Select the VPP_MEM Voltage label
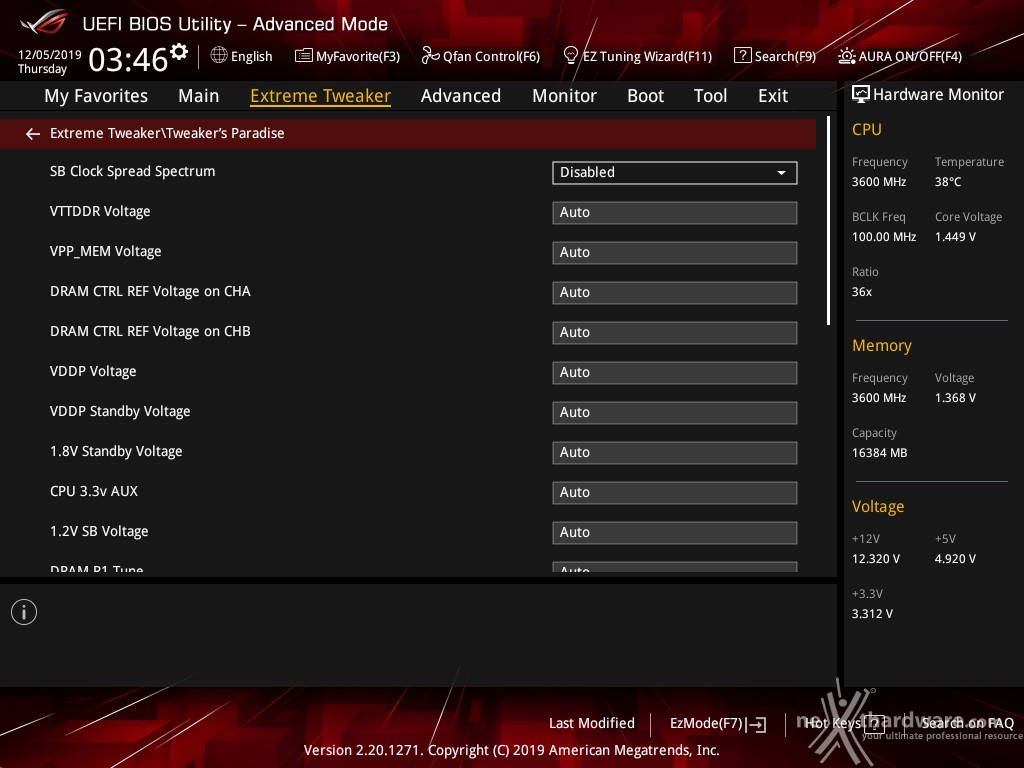The image size is (1024, 768). (105, 251)
